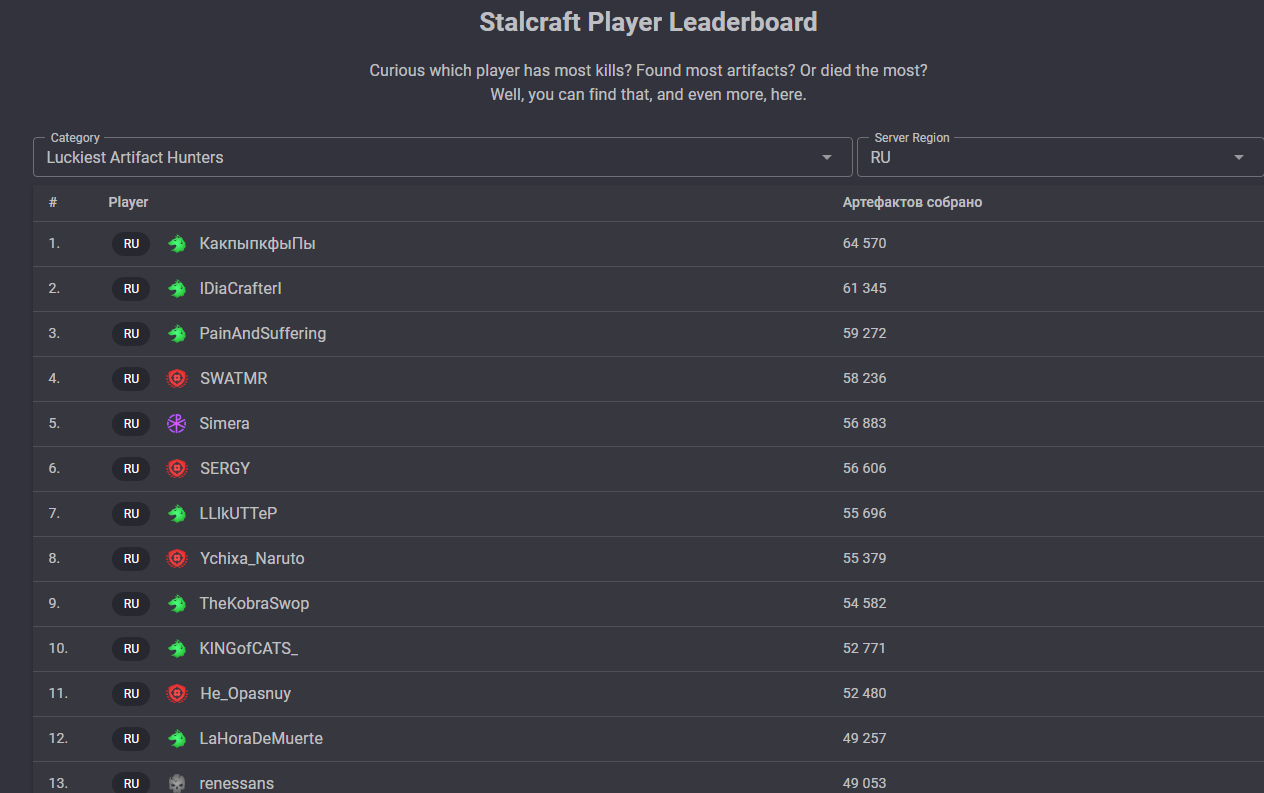Click the # rank column header
The image size is (1264, 793).
coord(53,202)
